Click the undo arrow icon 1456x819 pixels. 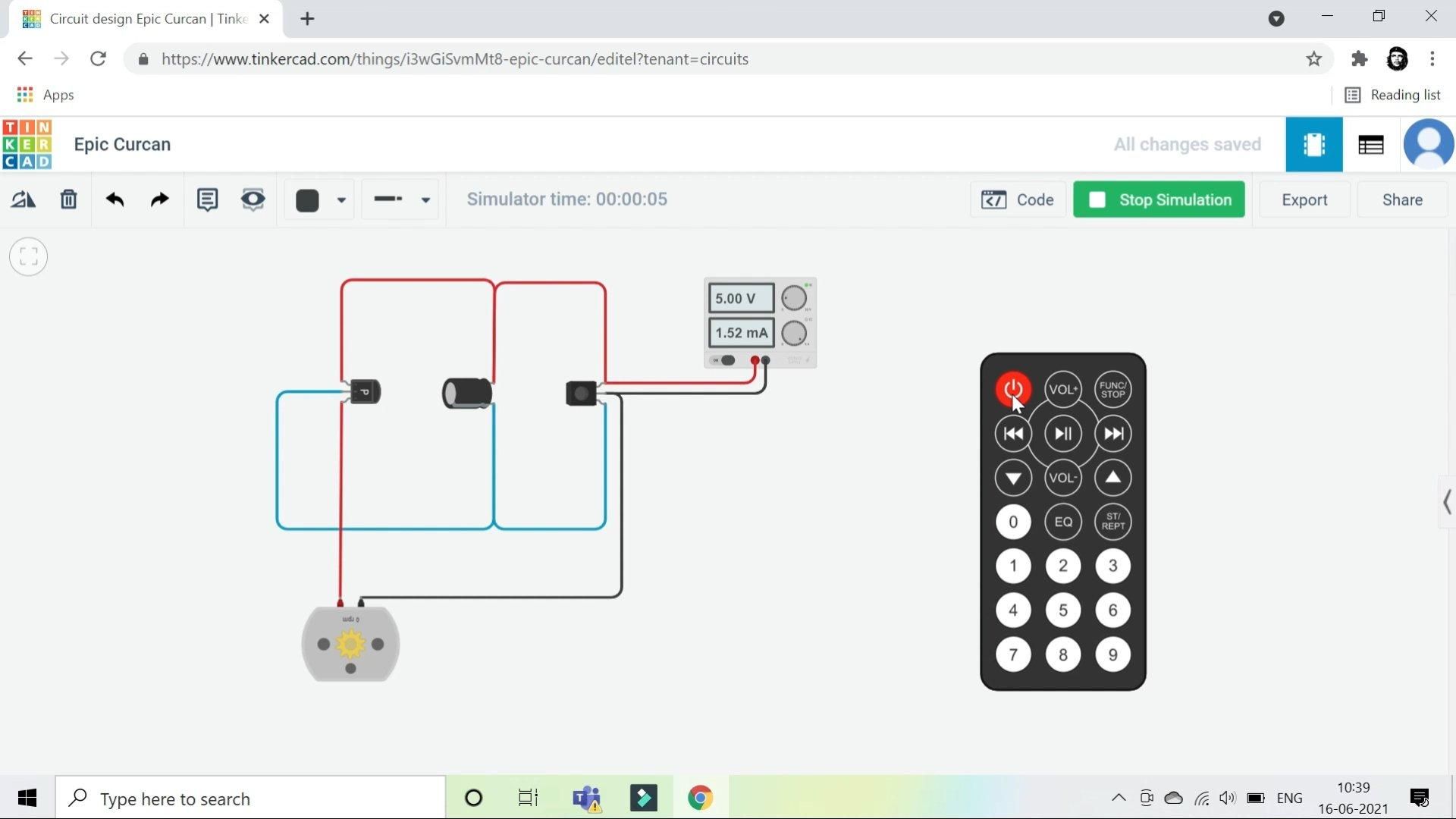click(x=115, y=199)
